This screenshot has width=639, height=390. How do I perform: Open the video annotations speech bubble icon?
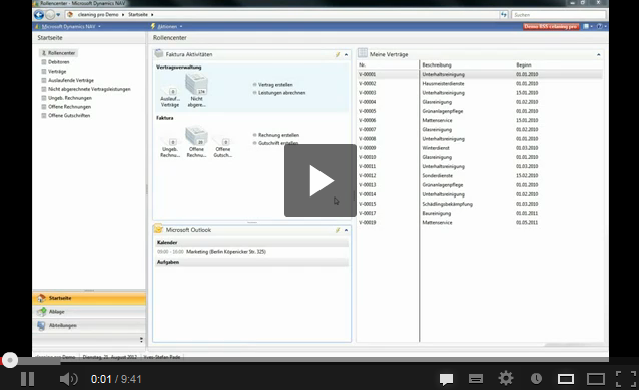coord(446,379)
